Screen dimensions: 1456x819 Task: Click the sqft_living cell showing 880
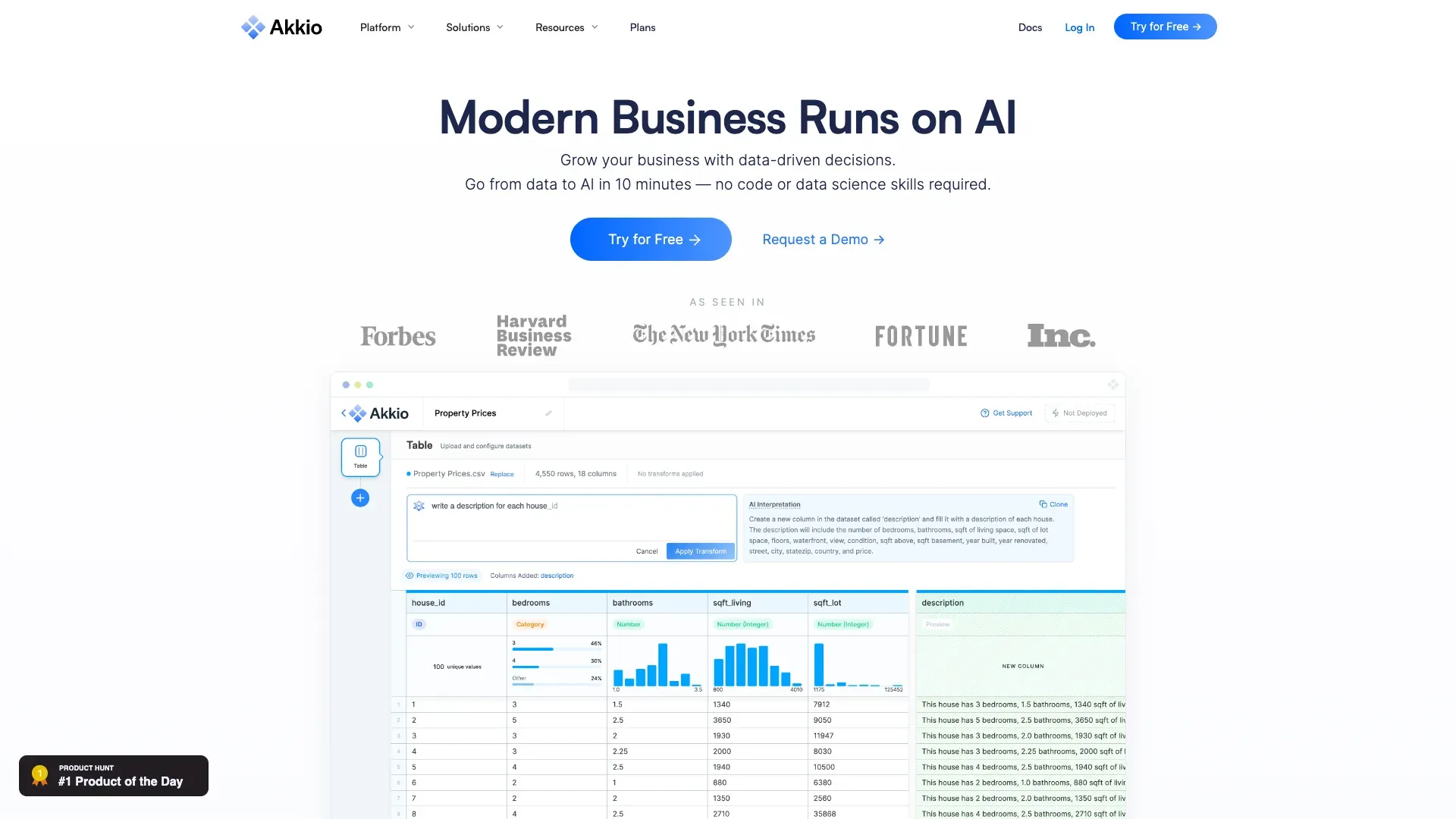click(758, 783)
